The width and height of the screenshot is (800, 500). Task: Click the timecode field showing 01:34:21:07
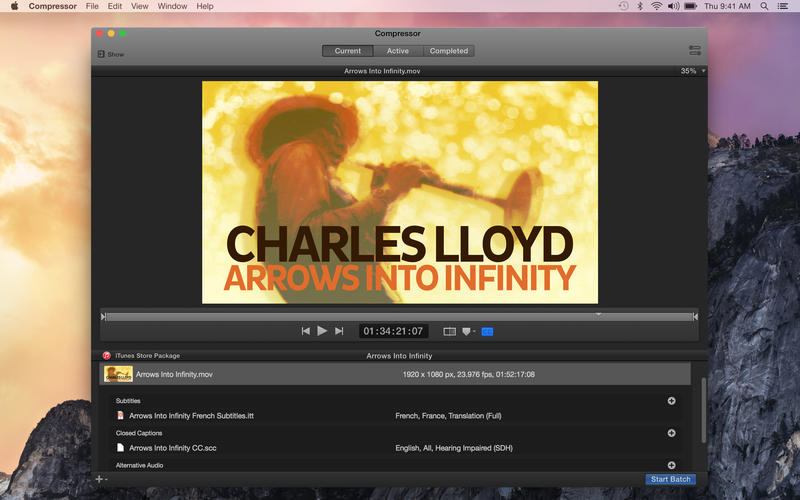click(394, 331)
